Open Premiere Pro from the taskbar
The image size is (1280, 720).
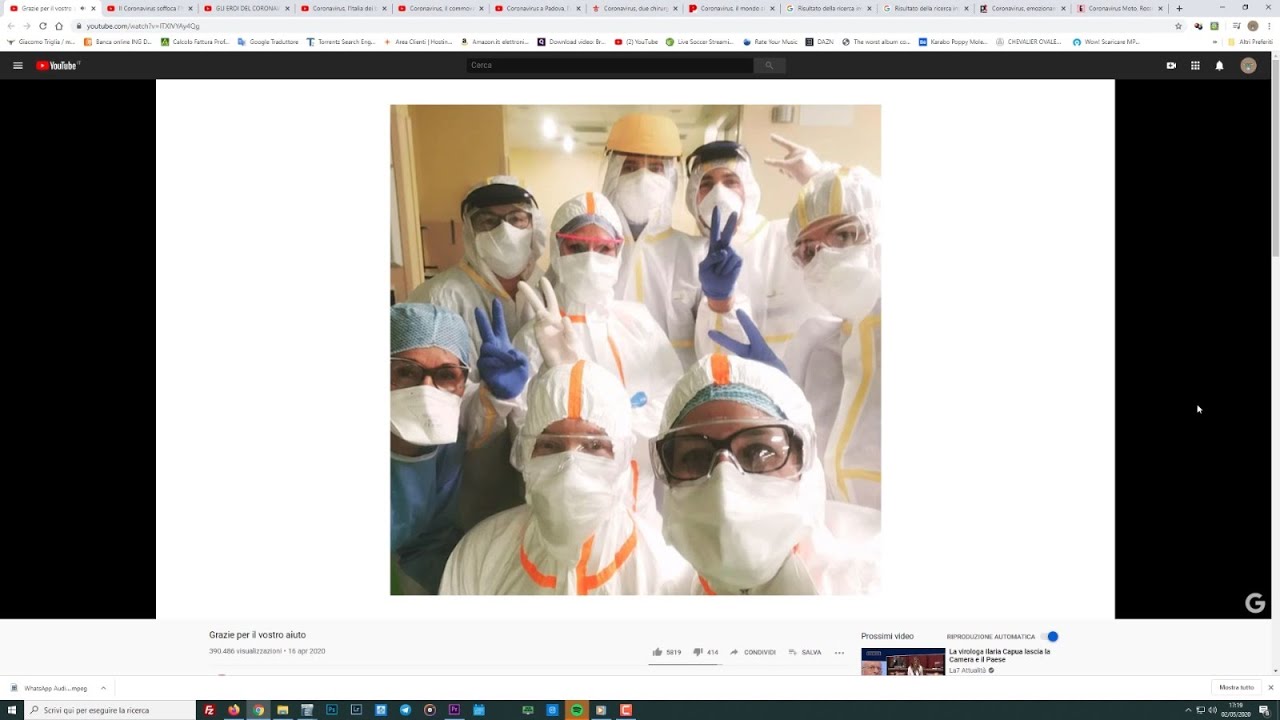point(454,710)
